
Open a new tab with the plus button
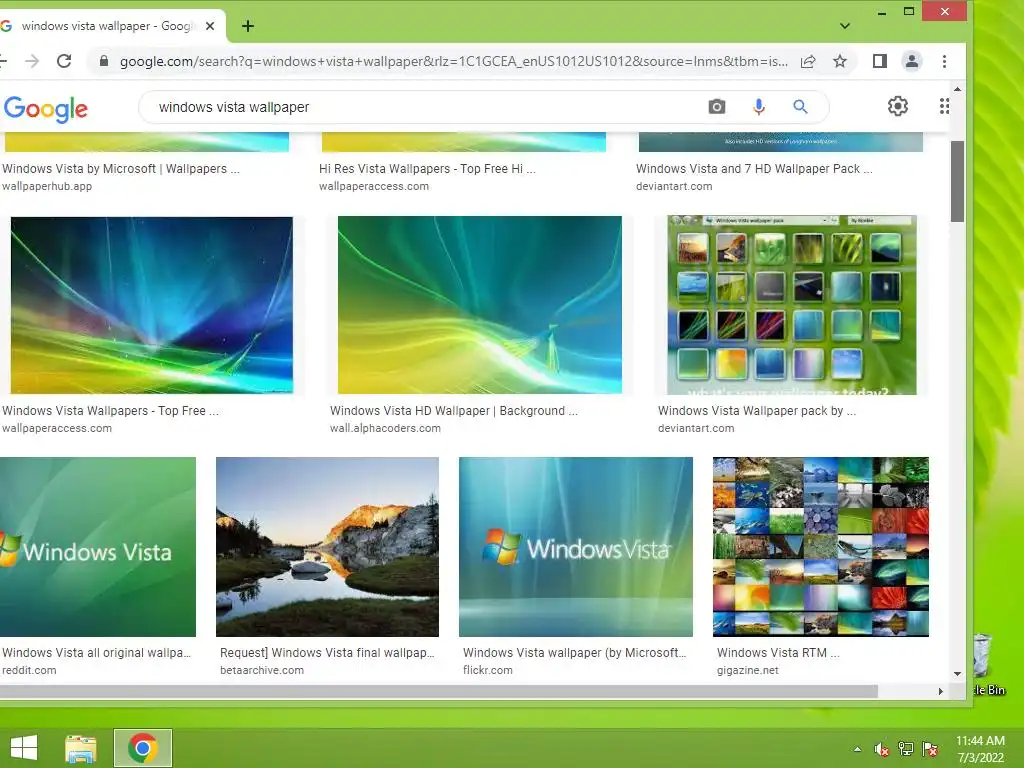(x=248, y=26)
